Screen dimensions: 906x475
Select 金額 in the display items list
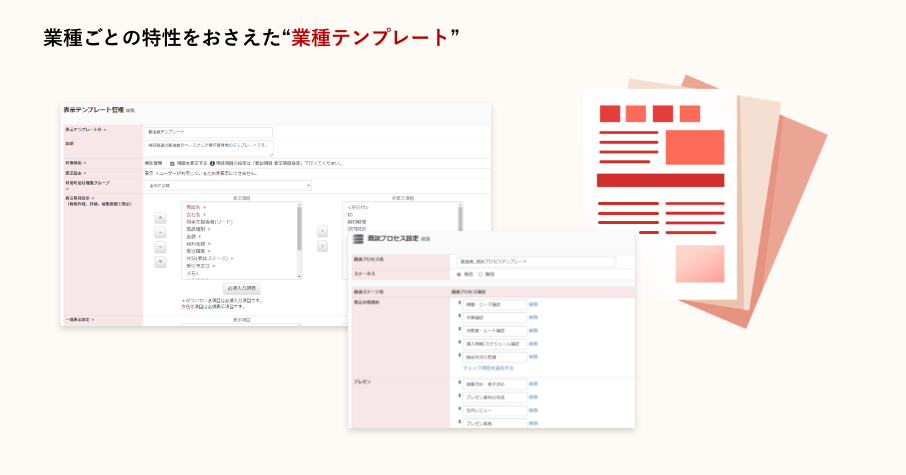coord(191,236)
